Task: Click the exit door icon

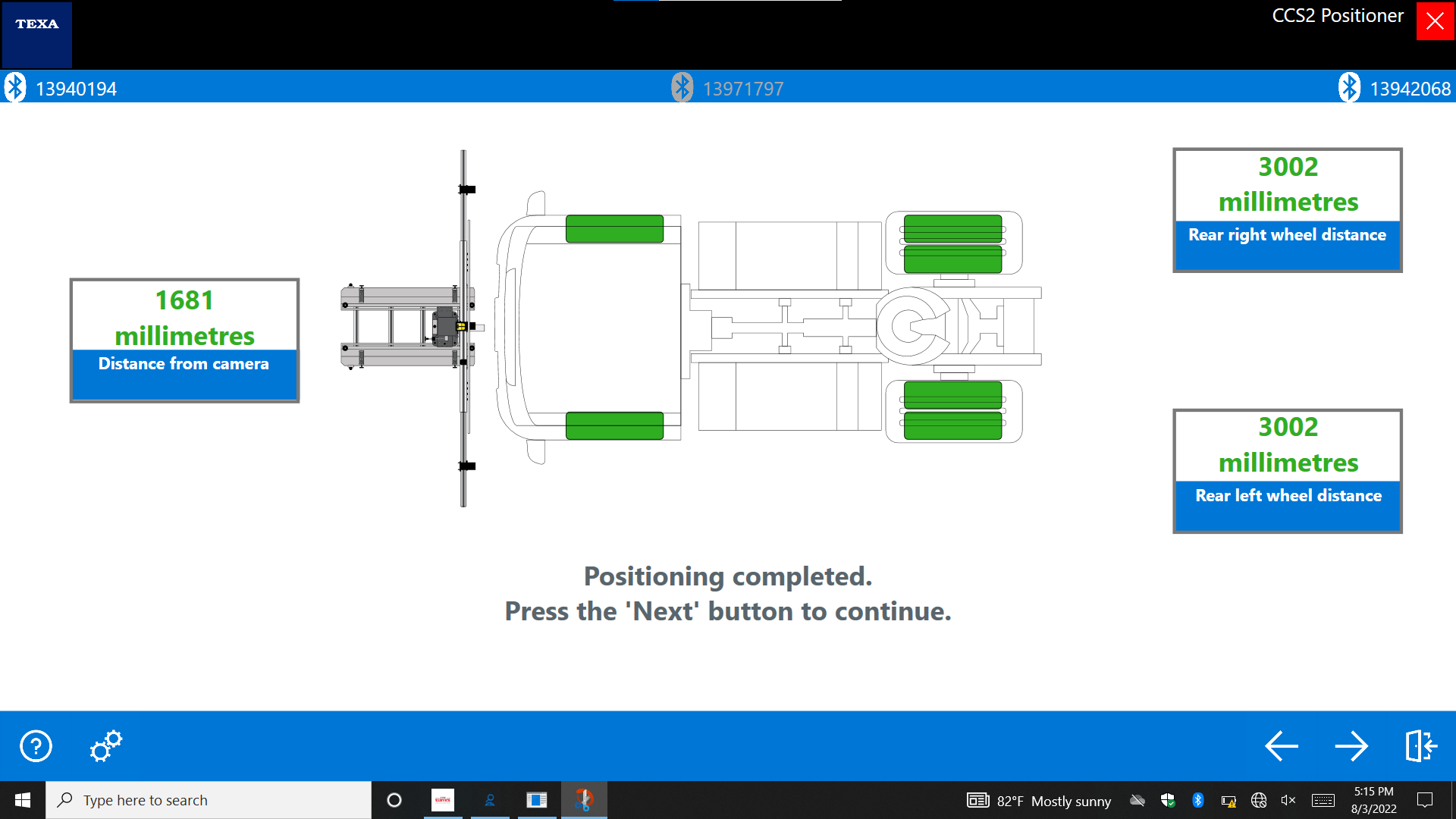Action: [x=1420, y=746]
